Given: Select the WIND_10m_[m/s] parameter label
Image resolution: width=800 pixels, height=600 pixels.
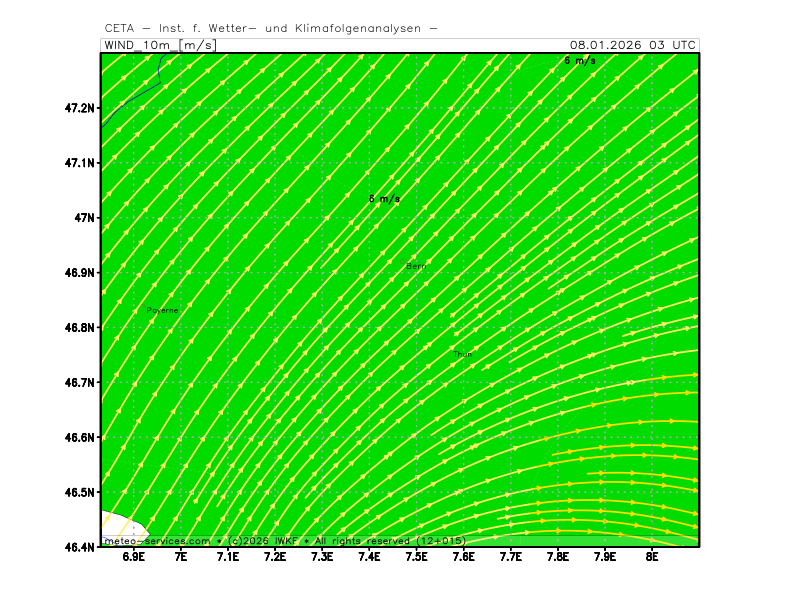Looking at the screenshot, I should [160, 45].
